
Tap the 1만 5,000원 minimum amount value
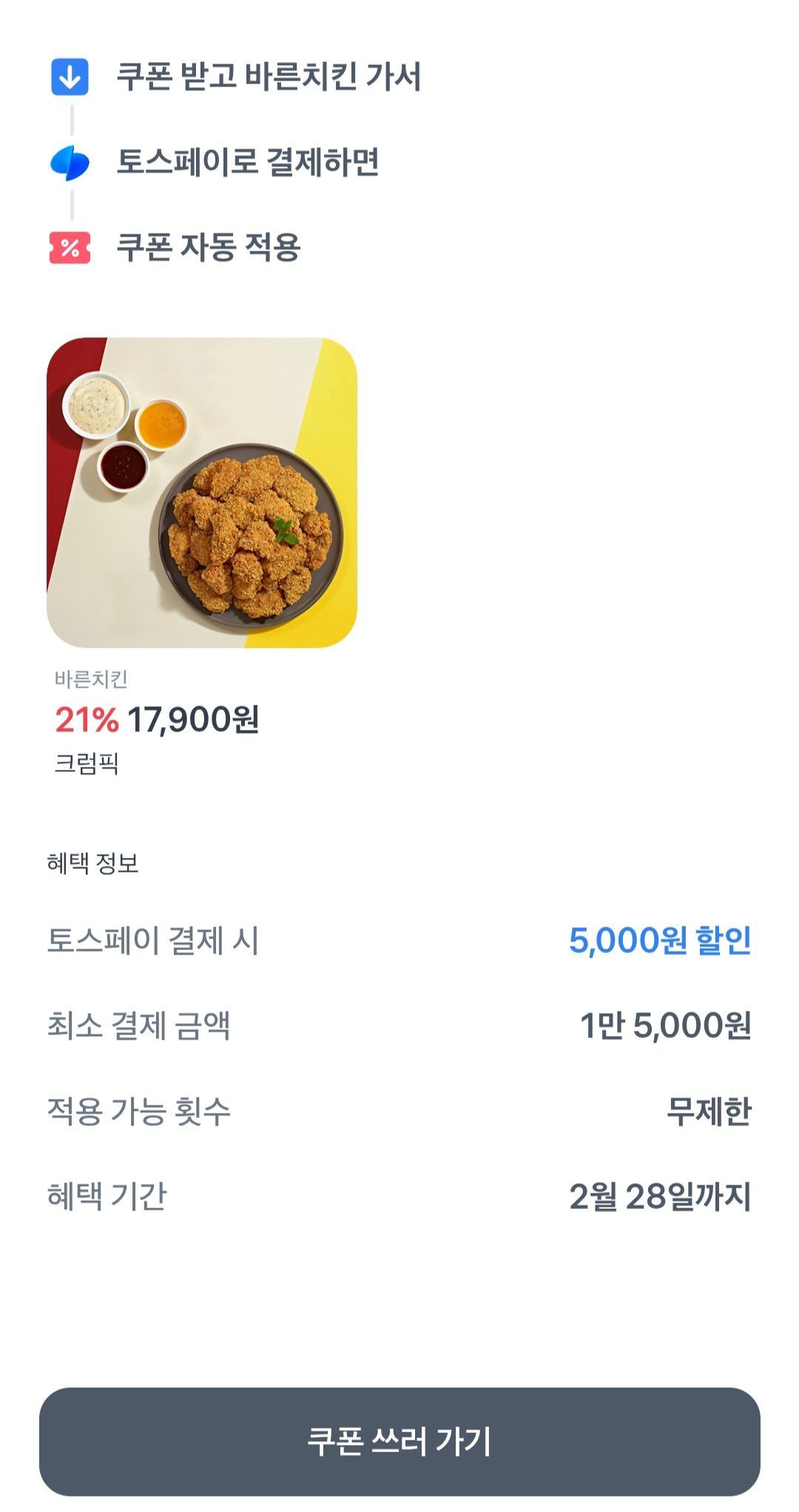pyautogui.click(x=665, y=1025)
